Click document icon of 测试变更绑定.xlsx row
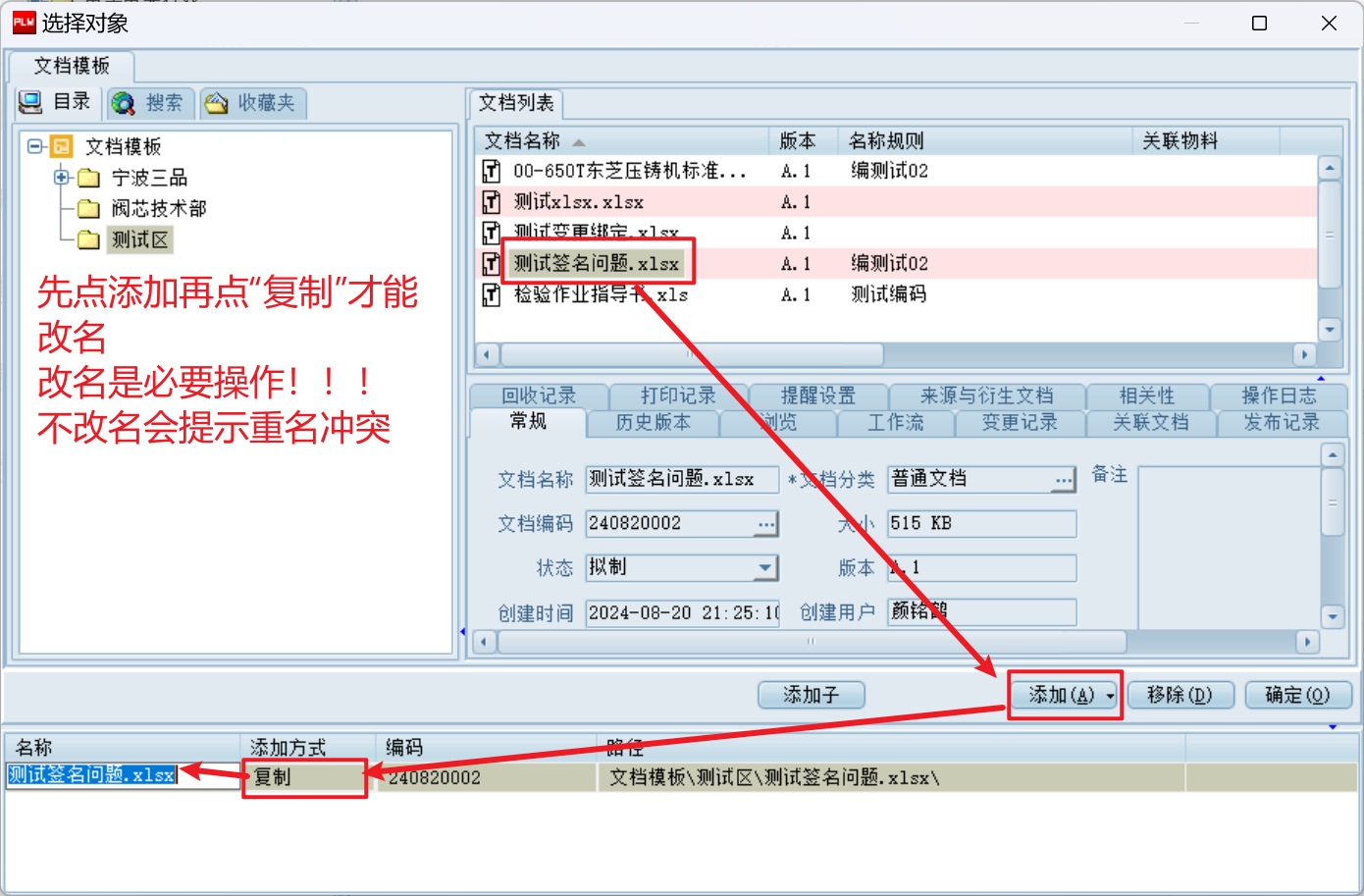Screen dimensions: 1364x896 492,233
